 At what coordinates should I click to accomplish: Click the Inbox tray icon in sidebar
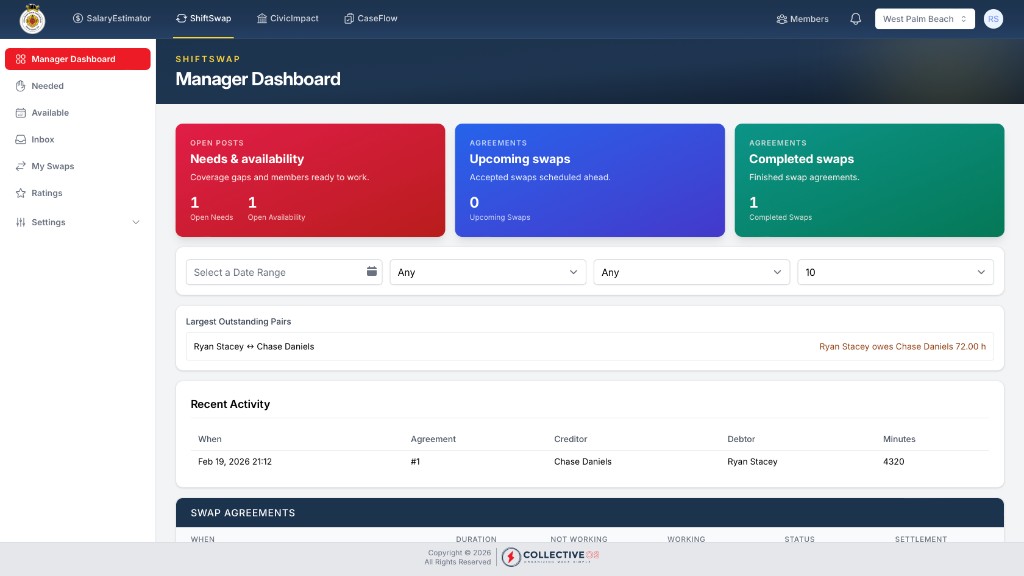click(21, 139)
